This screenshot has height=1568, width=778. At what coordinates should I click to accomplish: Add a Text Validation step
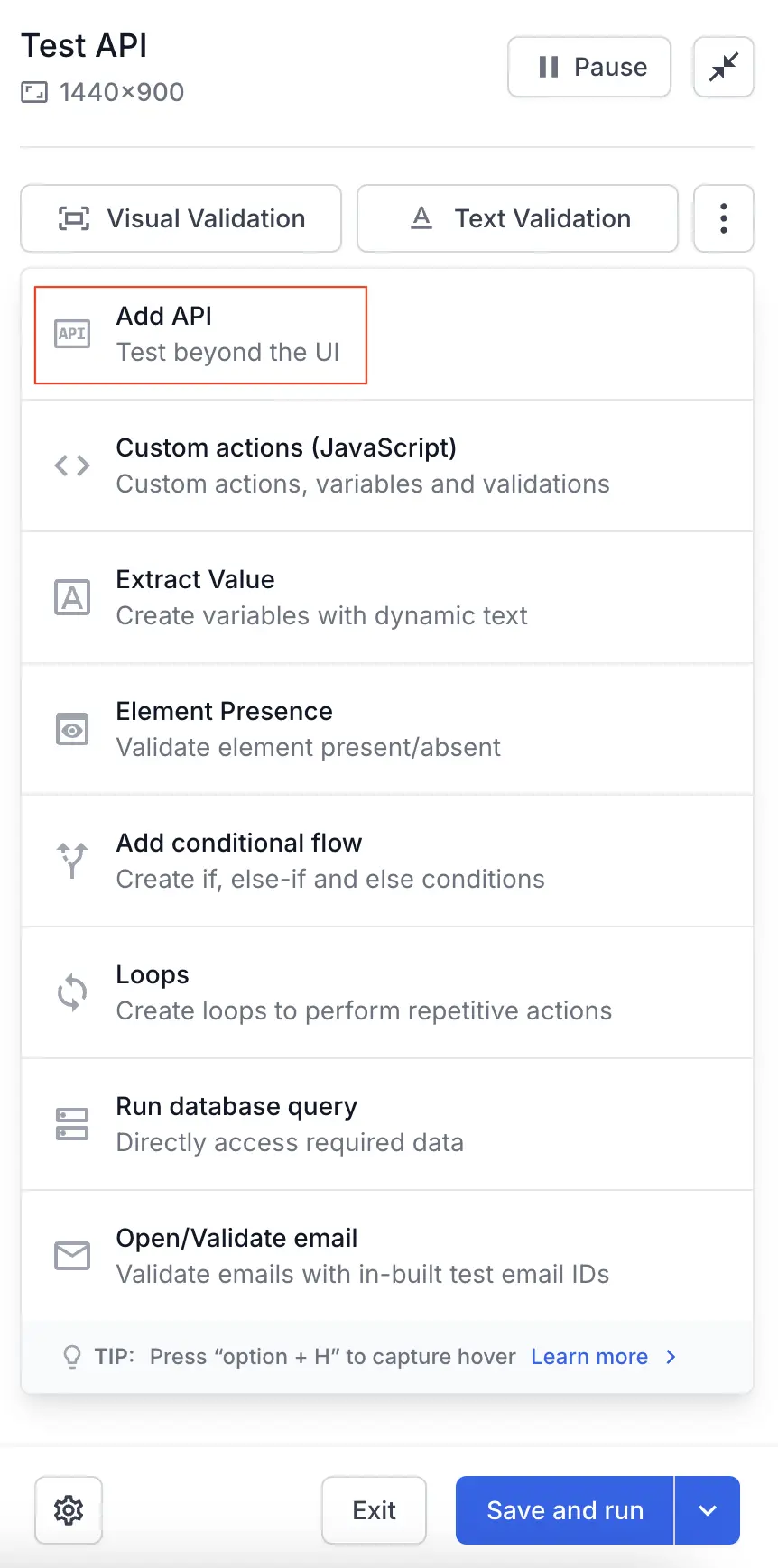pyautogui.click(x=517, y=218)
